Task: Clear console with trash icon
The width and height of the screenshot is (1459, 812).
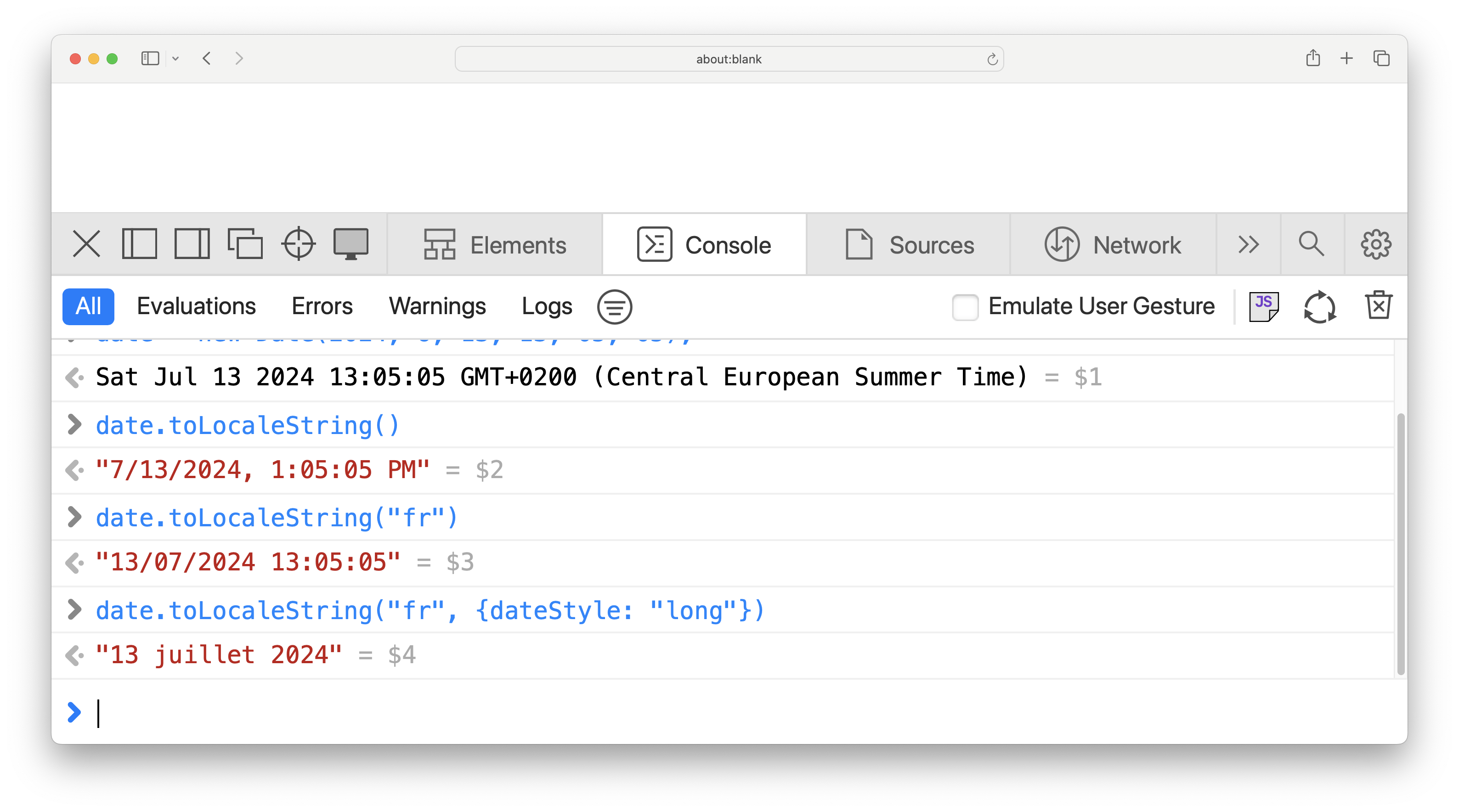Action: tap(1378, 306)
